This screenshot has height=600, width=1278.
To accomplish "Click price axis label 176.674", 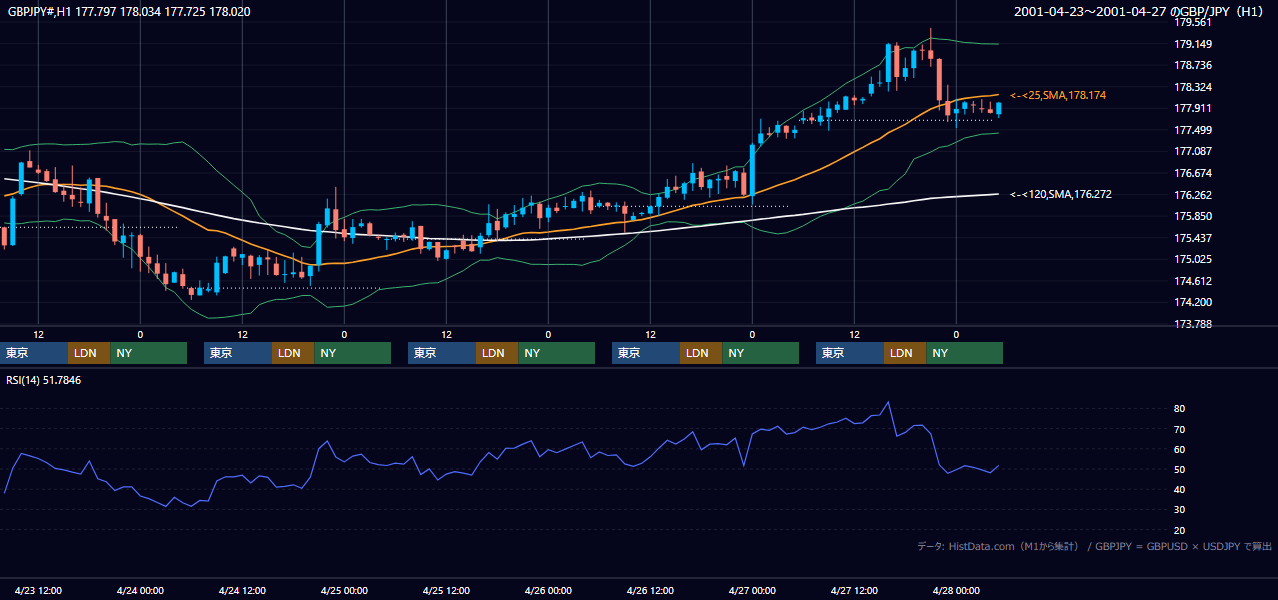I will point(1193,173).
